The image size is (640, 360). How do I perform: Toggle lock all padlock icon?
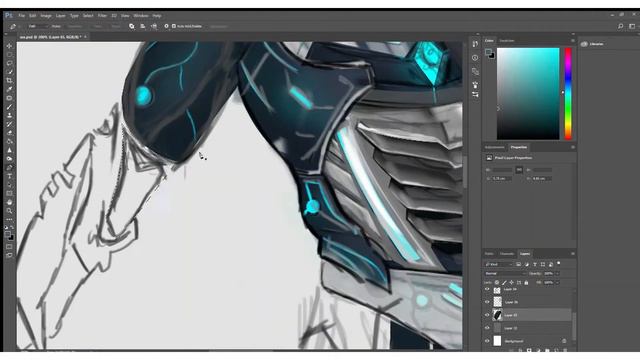point(526,282)
